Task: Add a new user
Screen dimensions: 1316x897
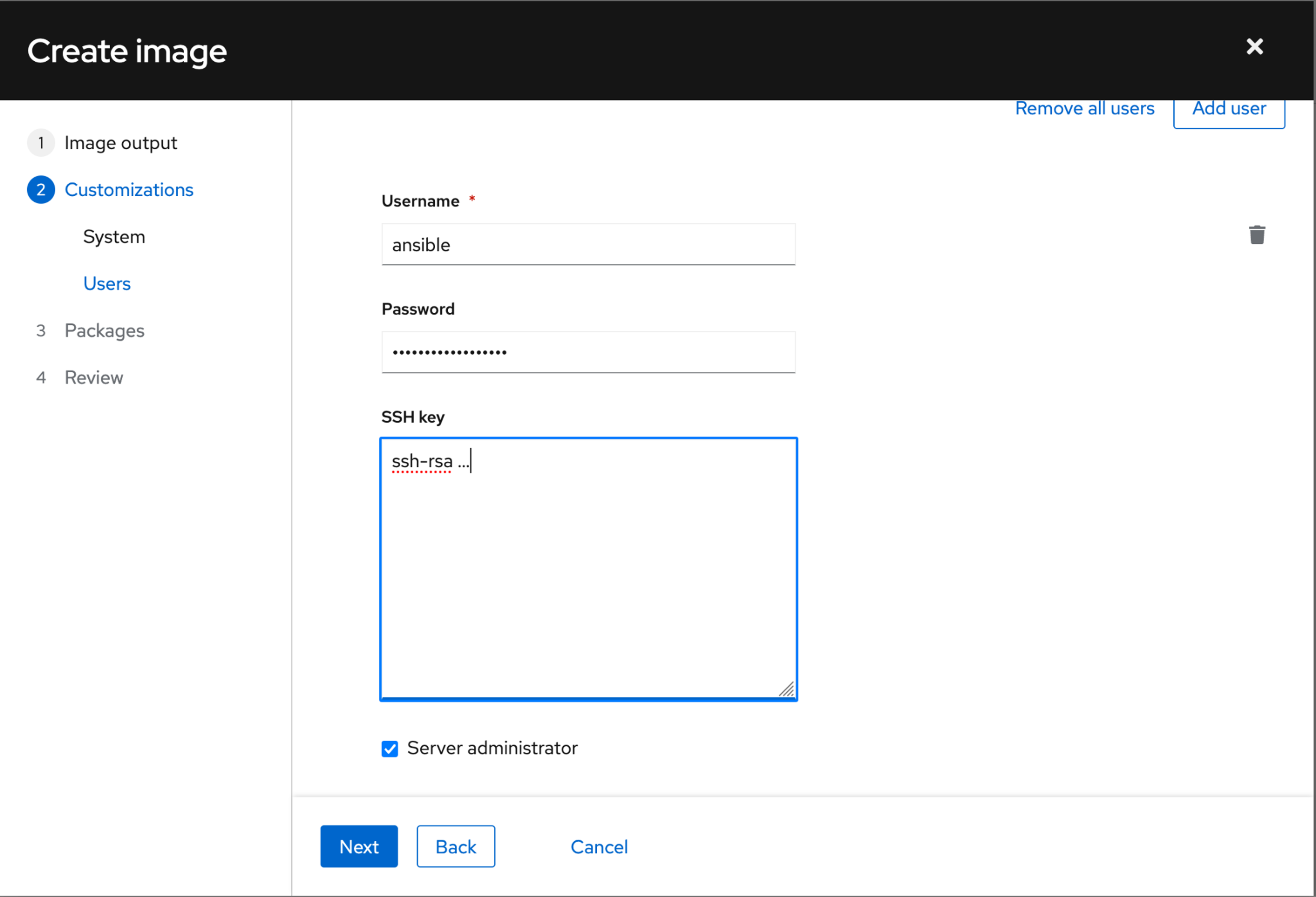Action: [x=1229, y=109]
